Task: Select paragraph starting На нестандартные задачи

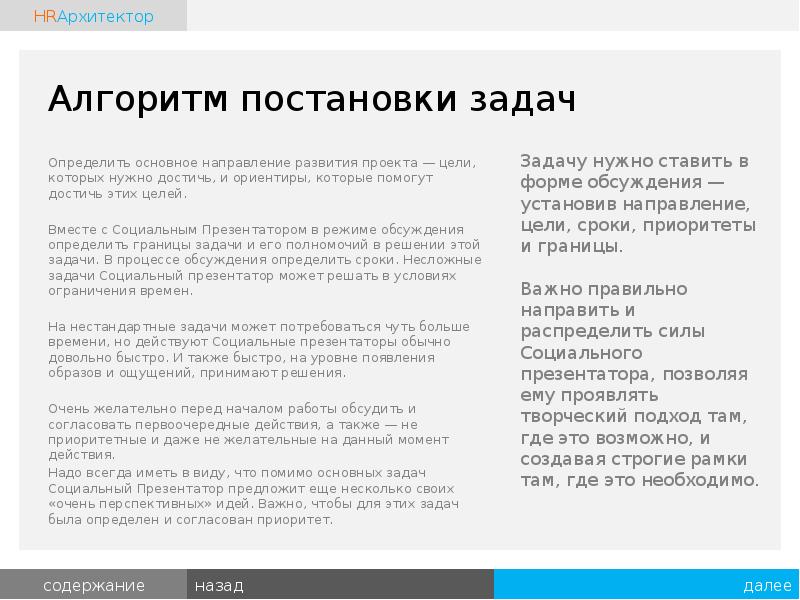Action: [x=259, y=350]
